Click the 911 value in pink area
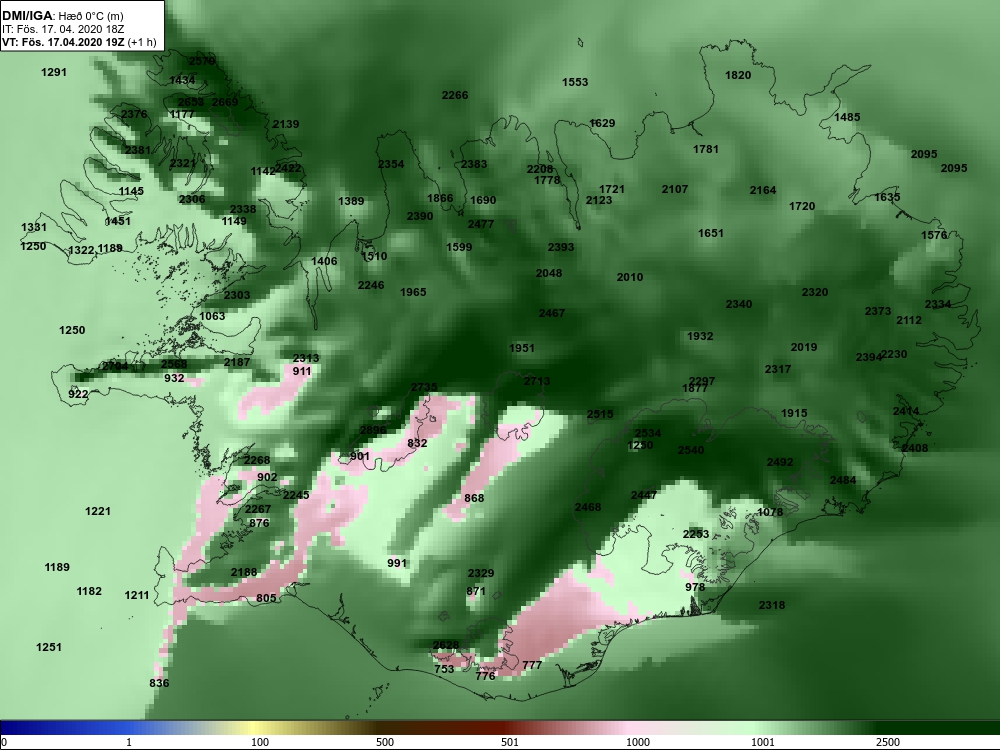This screenshot has height=750, width=1000. click(x=302, y=371)
